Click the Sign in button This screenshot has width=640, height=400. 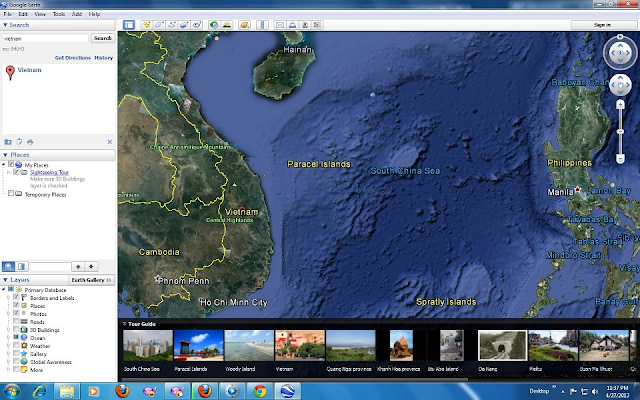[603, 25]
